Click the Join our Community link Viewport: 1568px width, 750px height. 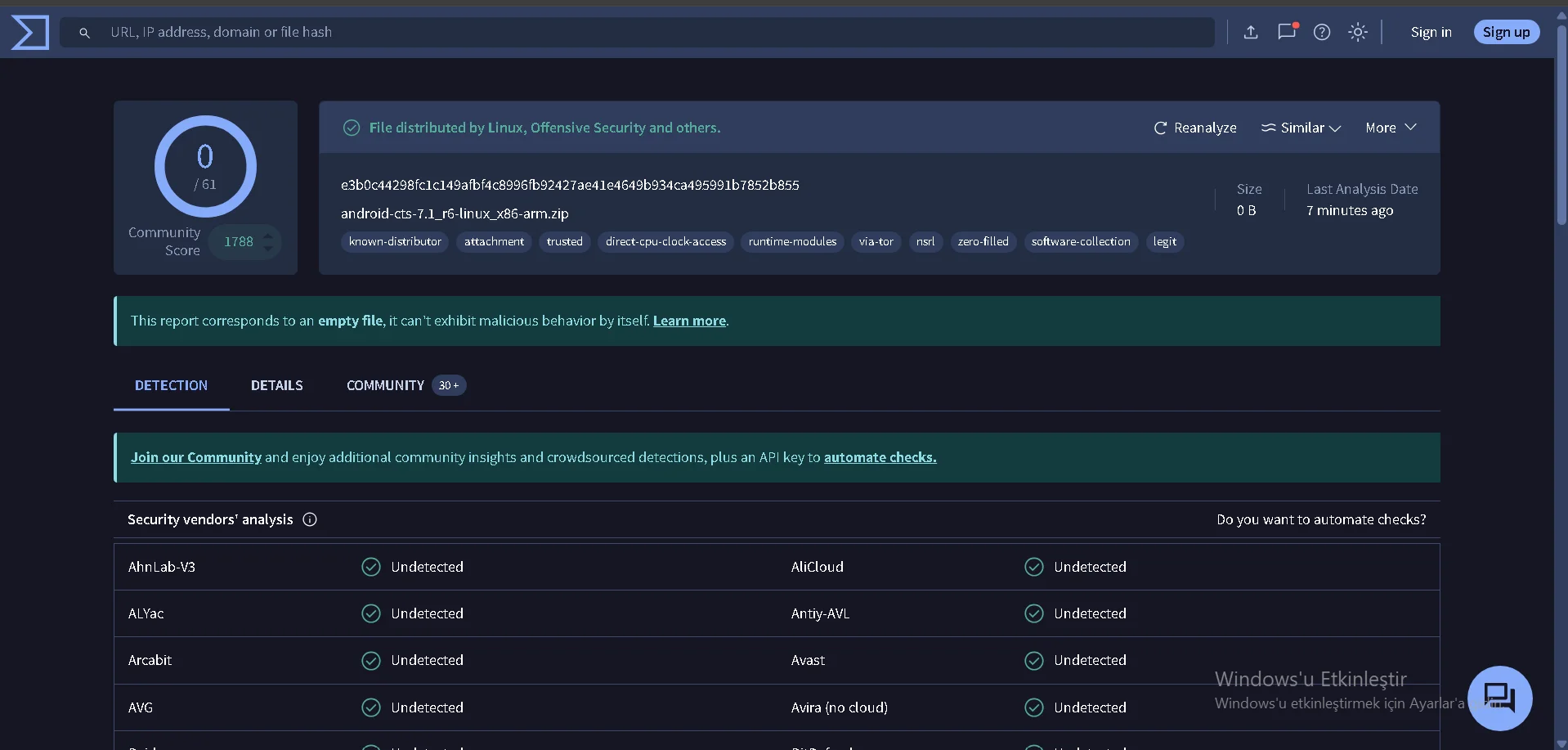(196, 457)
